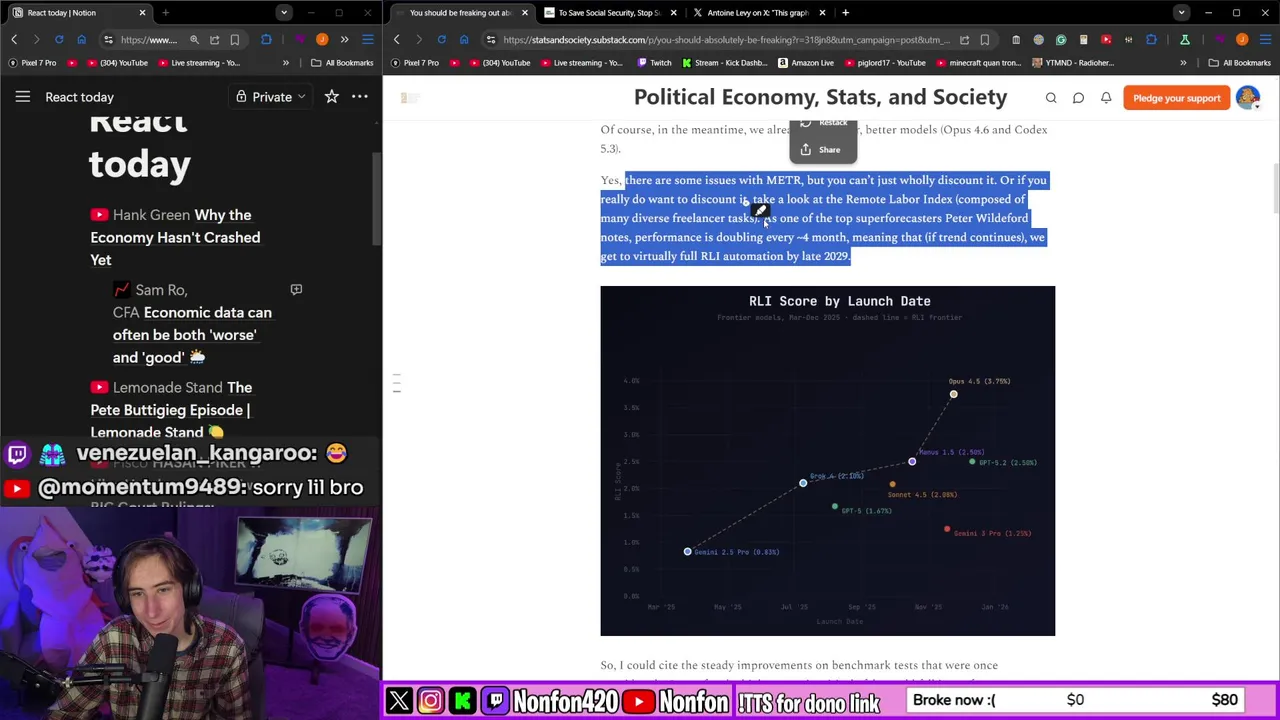Open red YouTube extension in Substack toolbar
This screenshot has width=1280, height=720.
pyautogui.click(x=1106, y=40)
